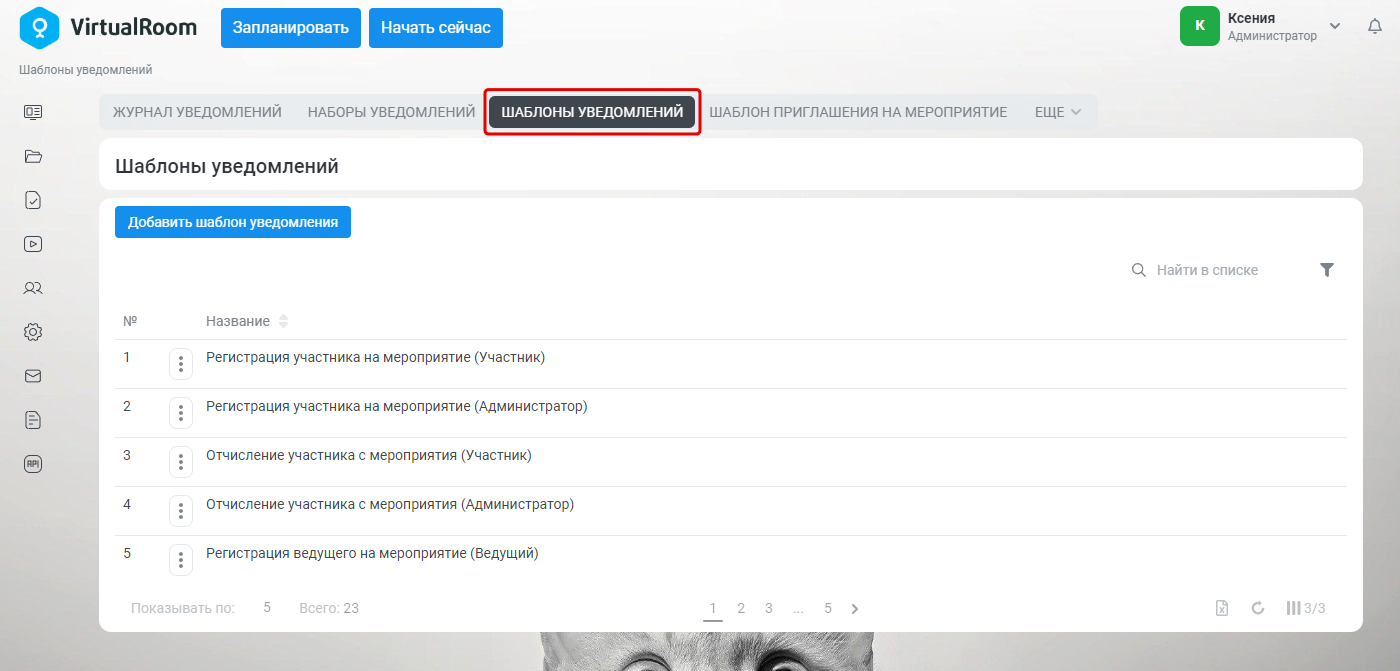Select 'Регистрация участника на мероприятие (Администратор)' row
1400x671 pixels.
pos(731,413)
